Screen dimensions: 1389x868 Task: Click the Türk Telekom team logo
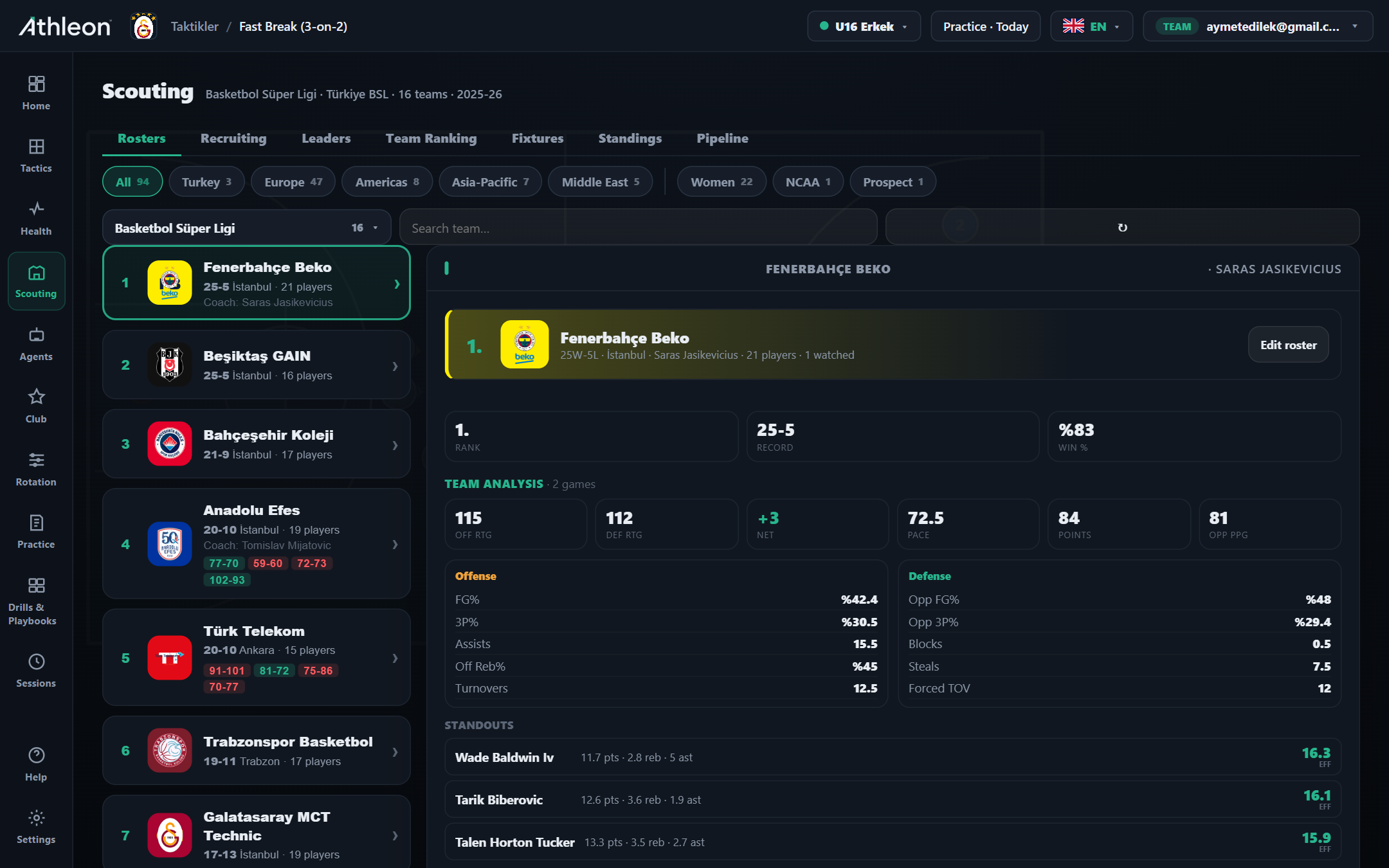(170, 658)
